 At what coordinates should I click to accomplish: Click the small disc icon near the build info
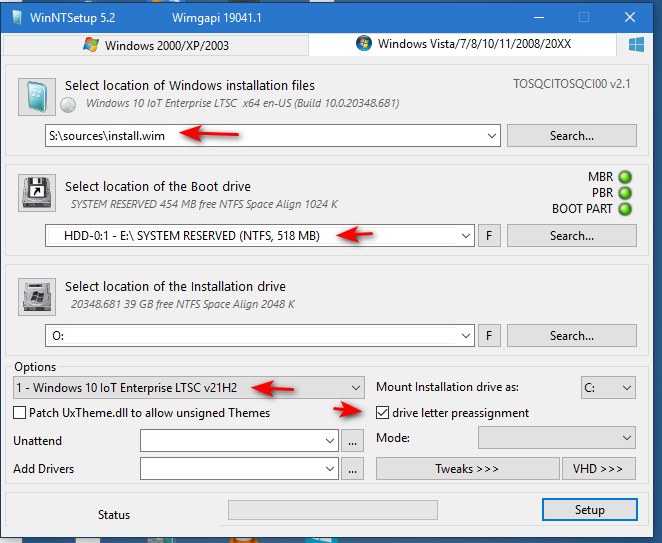68,105
